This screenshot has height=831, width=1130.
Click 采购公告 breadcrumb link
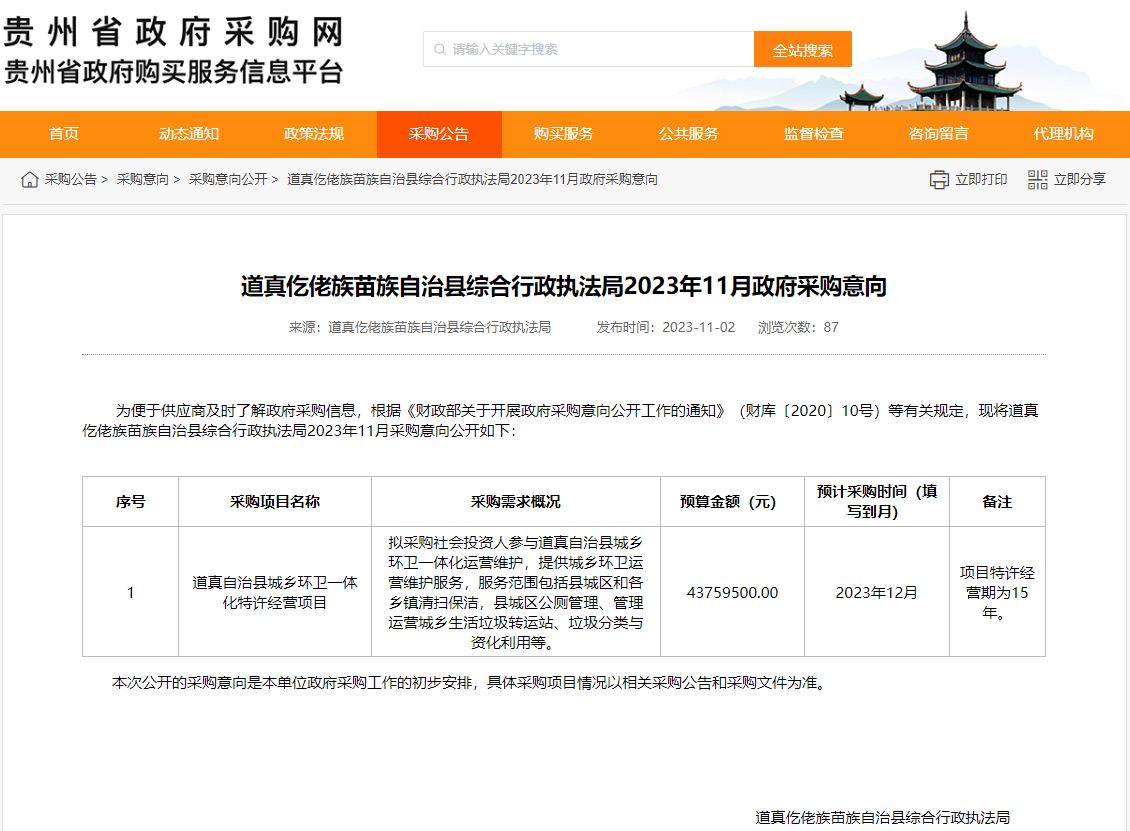[x=70, y=180]
